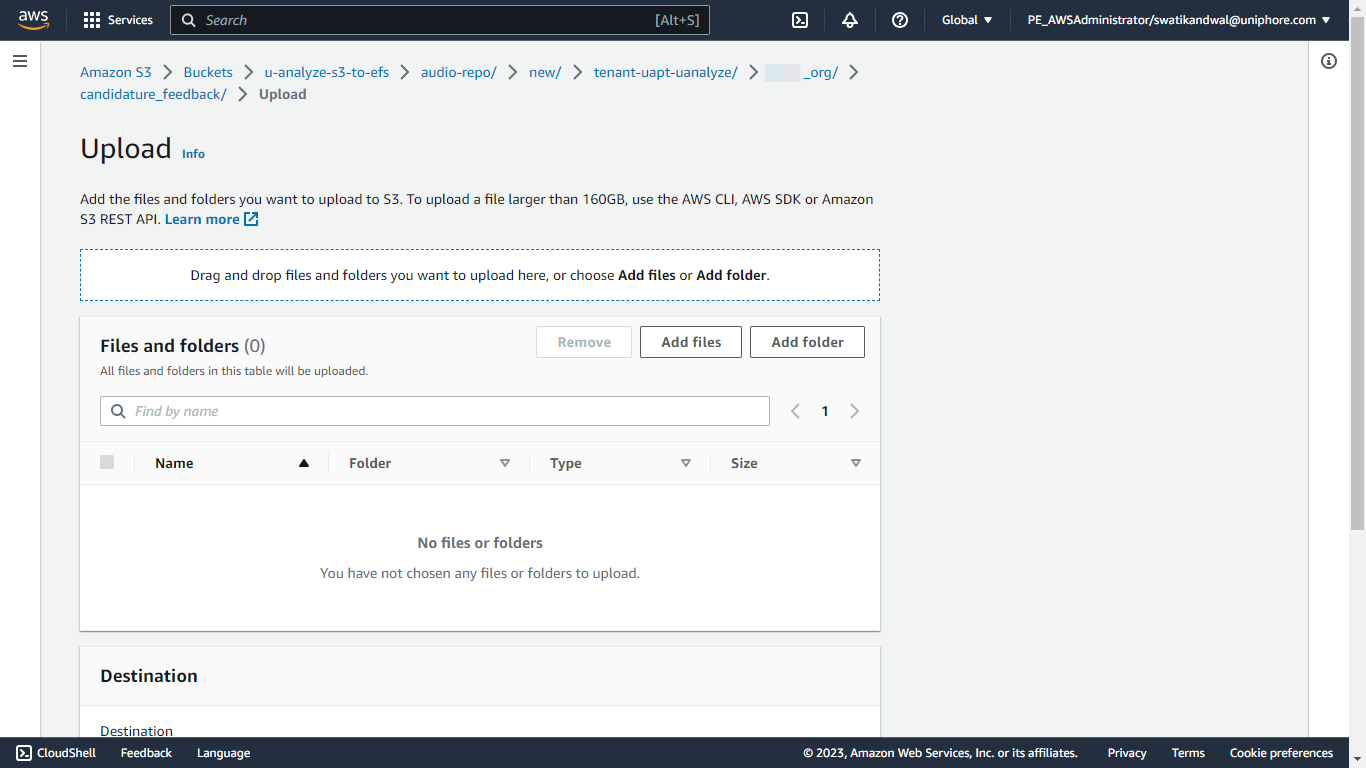This screenshot has height=768, width=1366.
Task: Open the Global region dropdown
Action: tap(967, 20)
